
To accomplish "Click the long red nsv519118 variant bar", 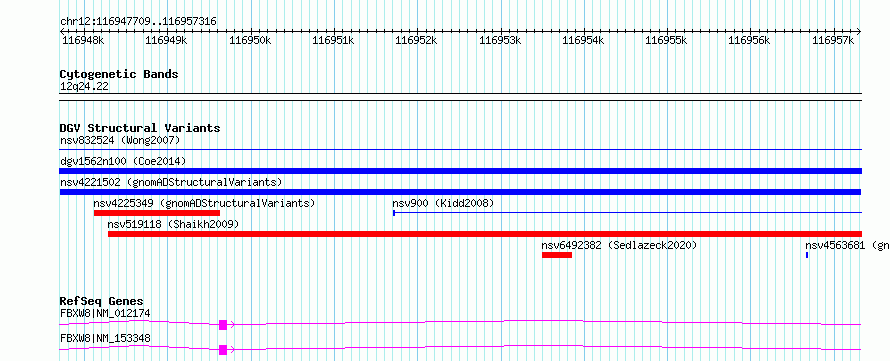I will click(x=485, y=234).
